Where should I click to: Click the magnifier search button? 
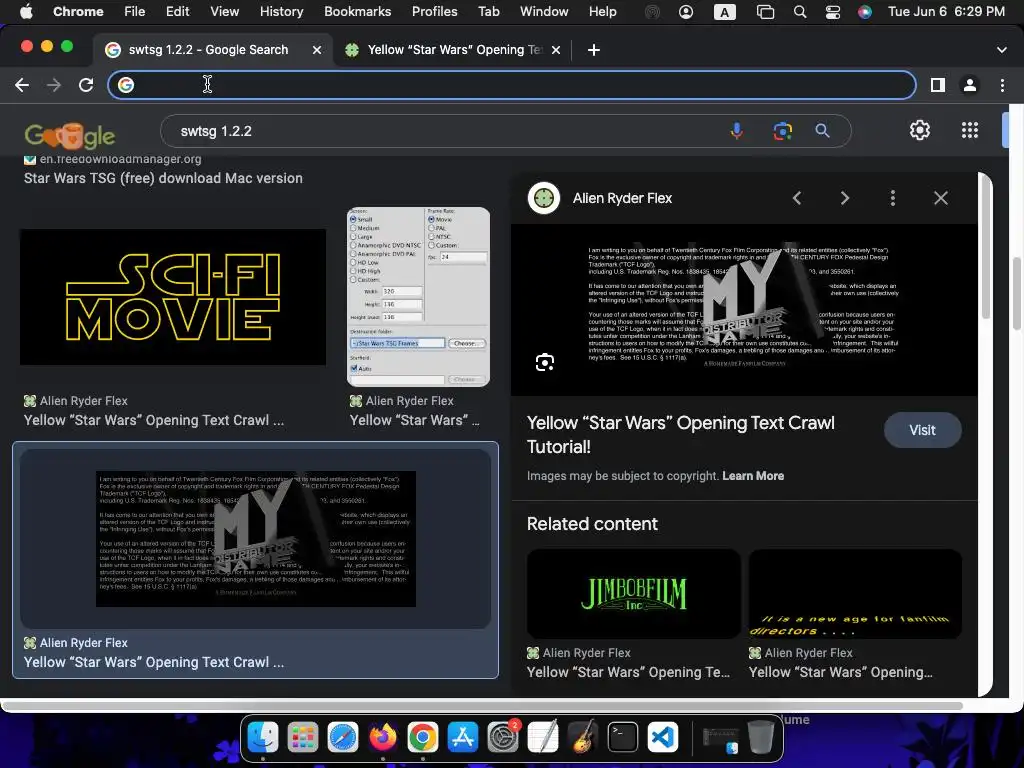822,131
